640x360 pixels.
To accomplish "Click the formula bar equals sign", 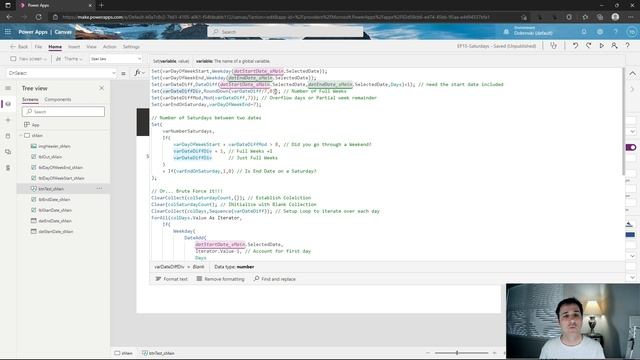I will [123, 73].
